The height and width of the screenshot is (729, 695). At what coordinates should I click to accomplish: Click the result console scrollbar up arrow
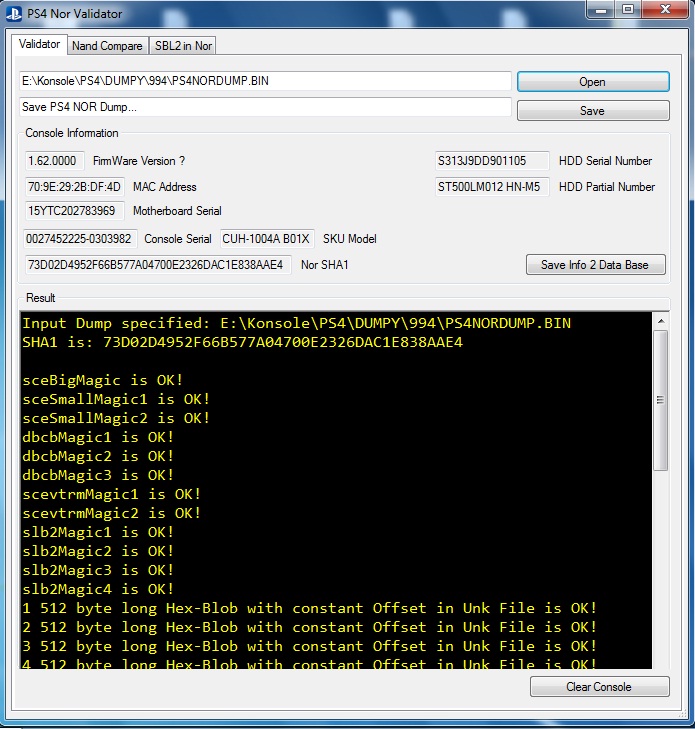661,321
